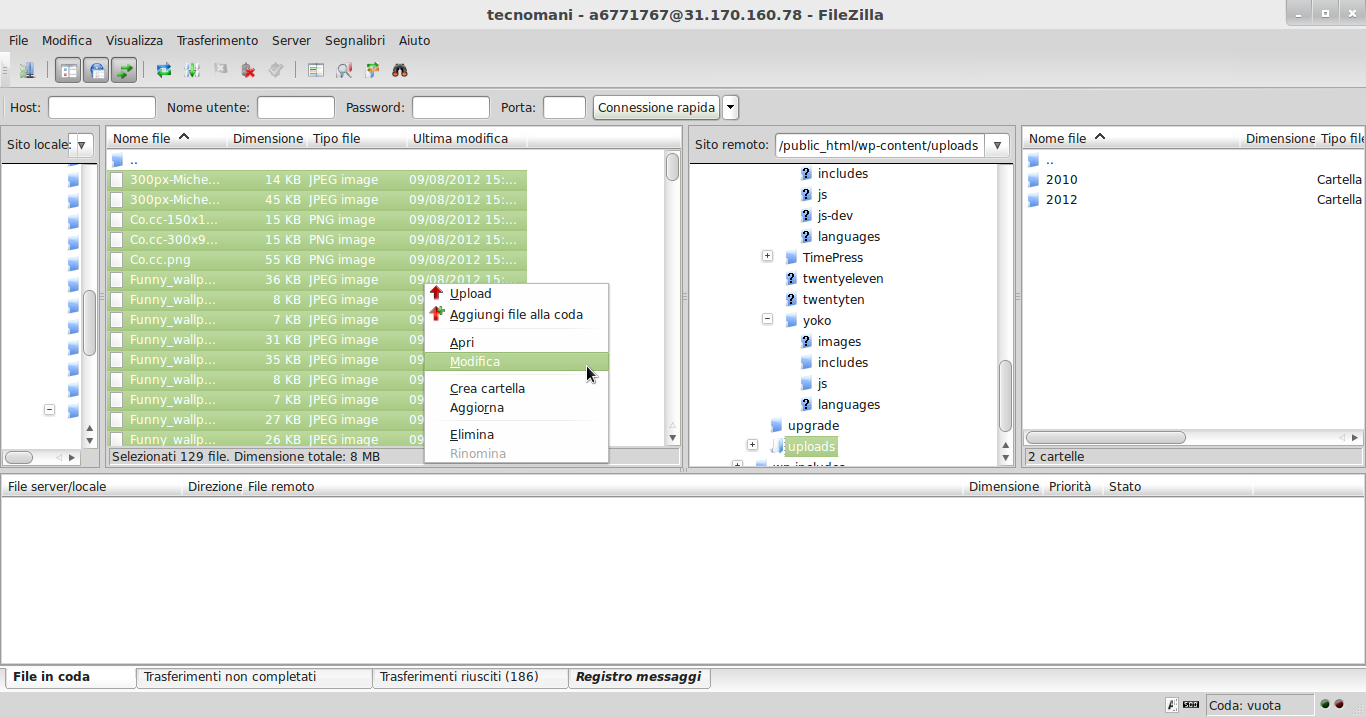The height and width of the screenshot is (717, 1366).
Task: Toggle synchronized browsing toolbar icon
Action: [x=372, y=70]
